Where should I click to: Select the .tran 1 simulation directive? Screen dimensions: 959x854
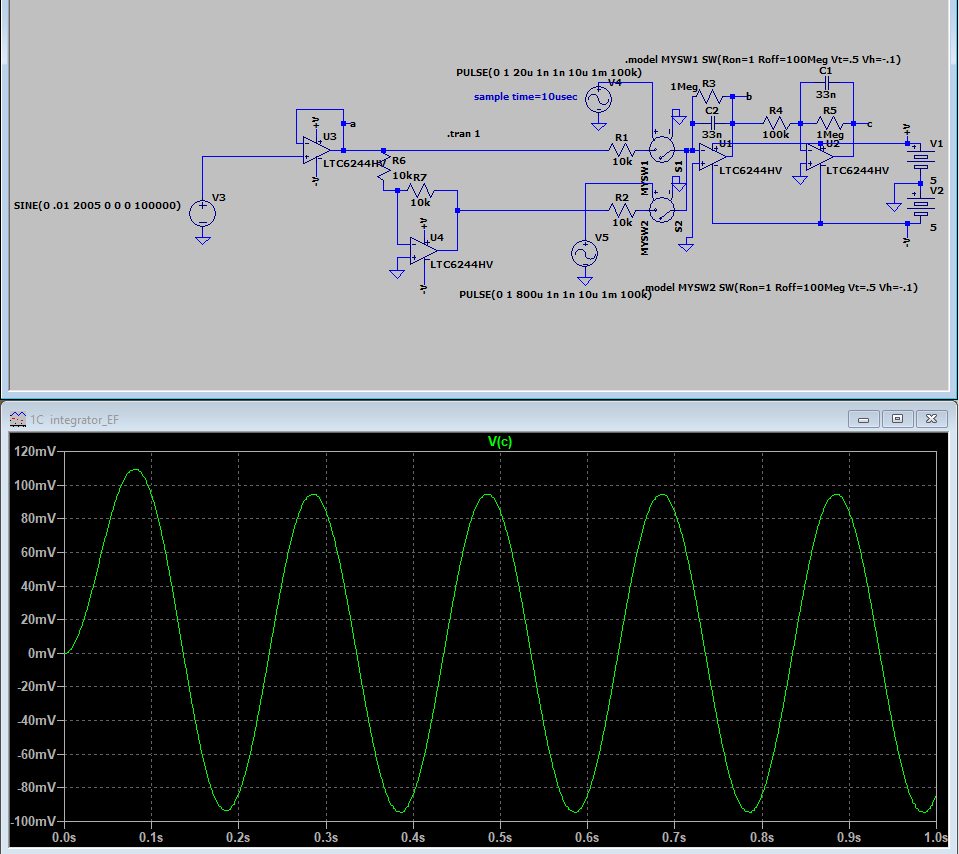[464, 133]
